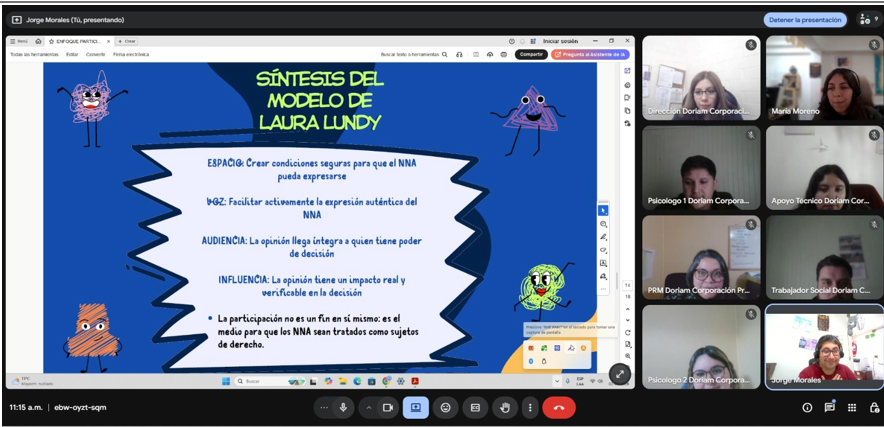Expand hidden tray icons chevron
This screenshot has height=427, width=884.
click(x=558, y=381)
